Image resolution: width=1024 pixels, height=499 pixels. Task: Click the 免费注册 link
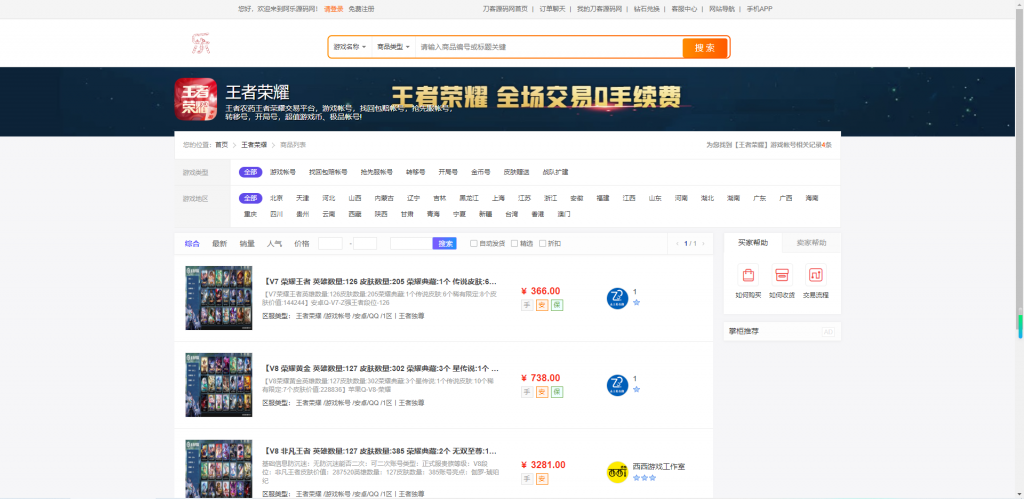(362, 9)
